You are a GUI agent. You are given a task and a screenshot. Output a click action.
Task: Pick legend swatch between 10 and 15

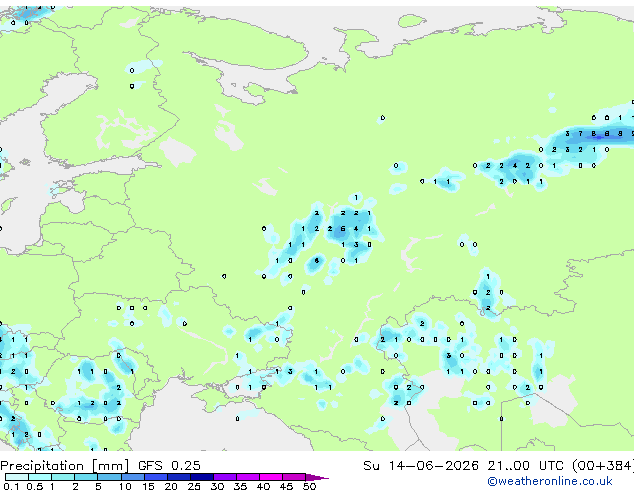pos(132,477)
